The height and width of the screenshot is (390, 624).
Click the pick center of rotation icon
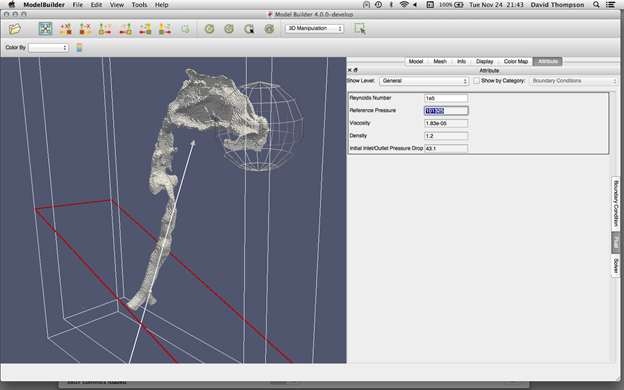pyautogui.click(x=249, y=29)
